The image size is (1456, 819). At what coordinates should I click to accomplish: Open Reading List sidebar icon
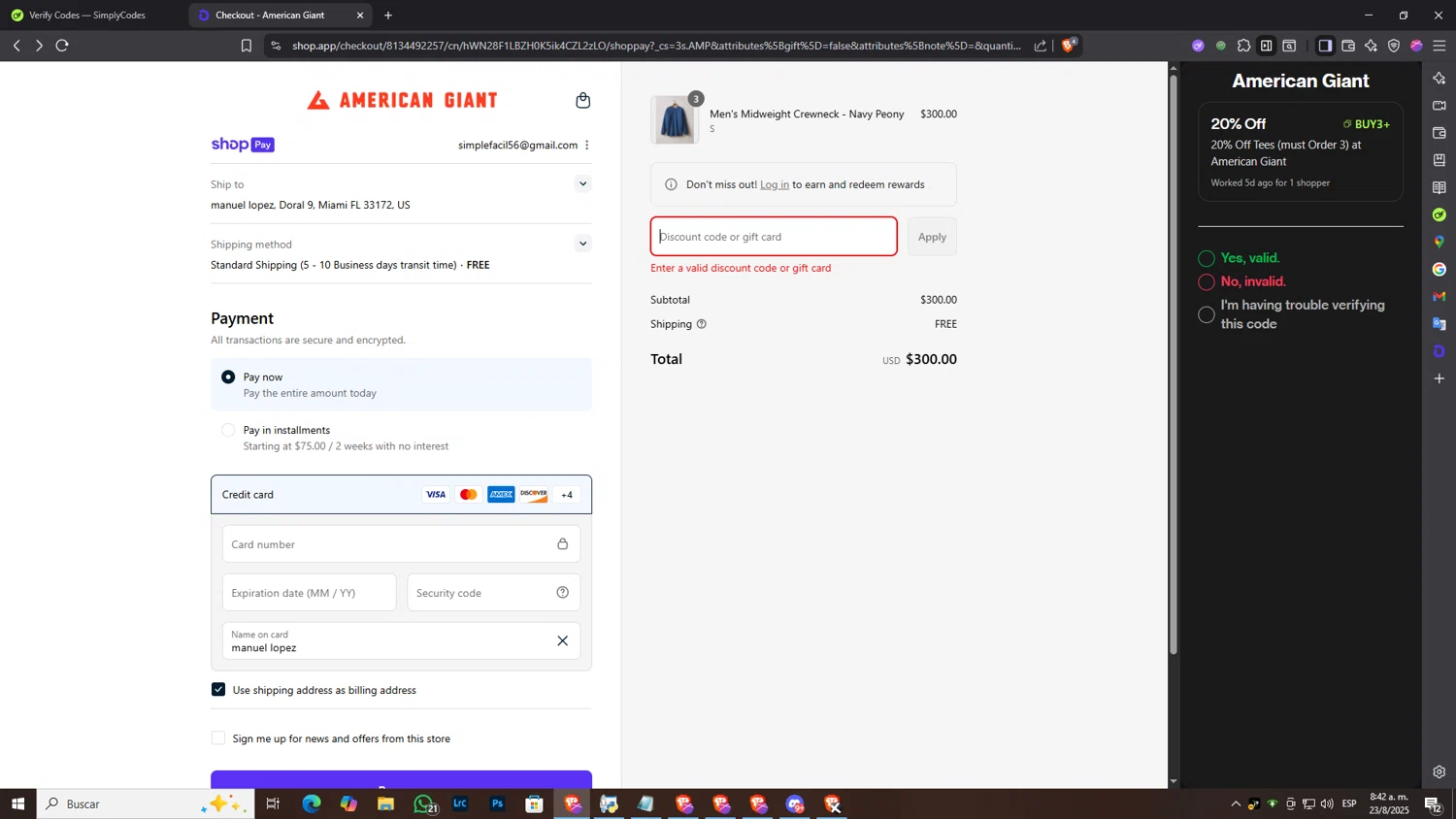[x=1439, y=187]
